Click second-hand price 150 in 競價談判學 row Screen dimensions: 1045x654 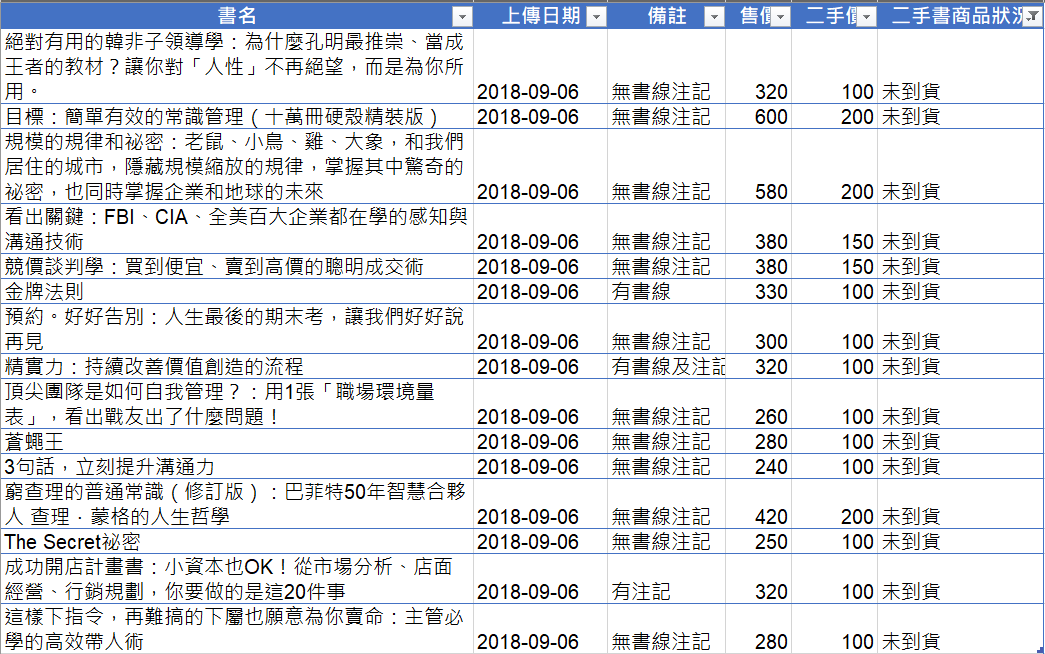click(x=857, y=267)
